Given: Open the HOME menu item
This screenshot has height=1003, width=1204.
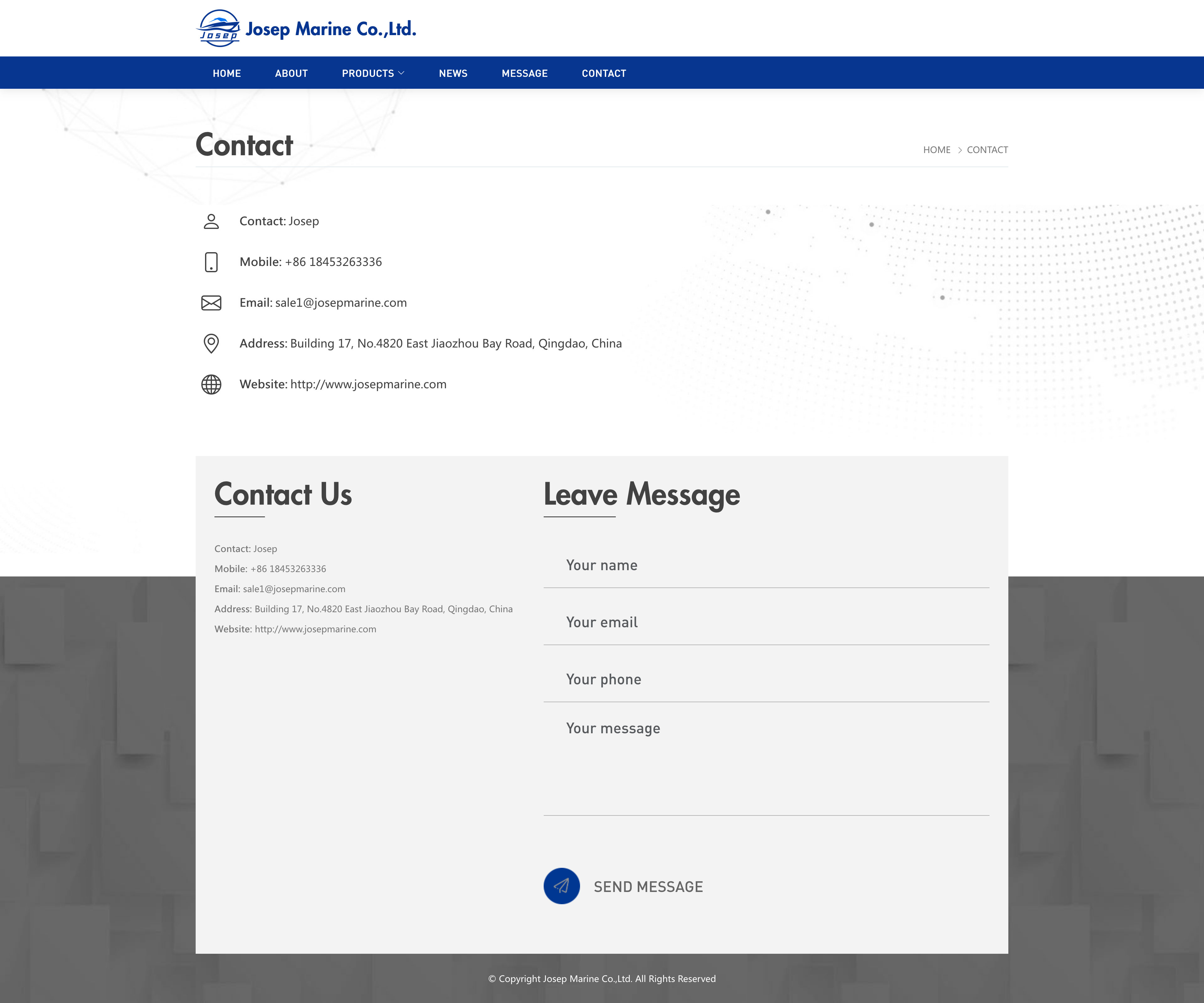Looking at the screenshot, I should pos(226,73).
